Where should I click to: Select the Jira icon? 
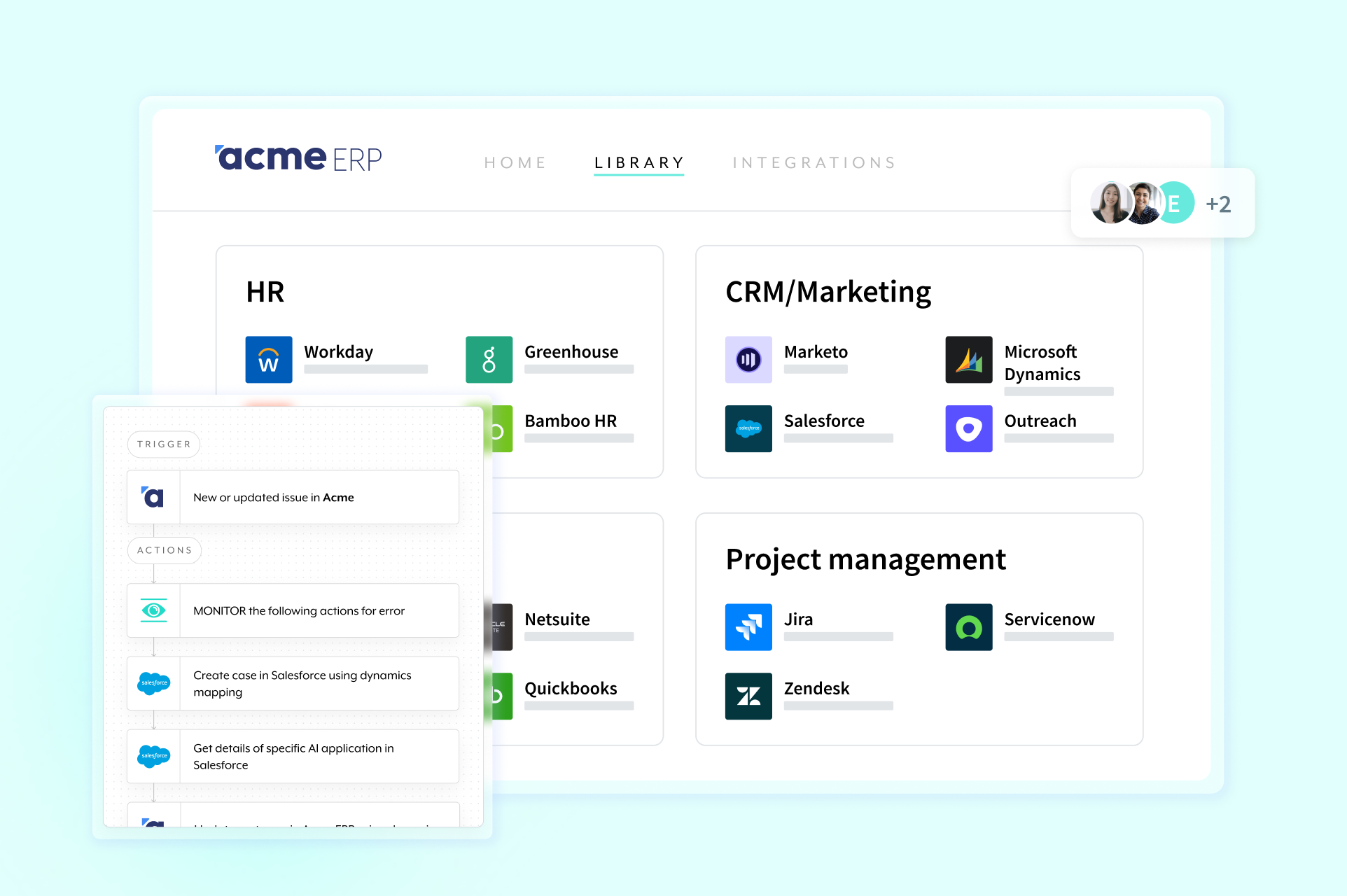point(748,627)
